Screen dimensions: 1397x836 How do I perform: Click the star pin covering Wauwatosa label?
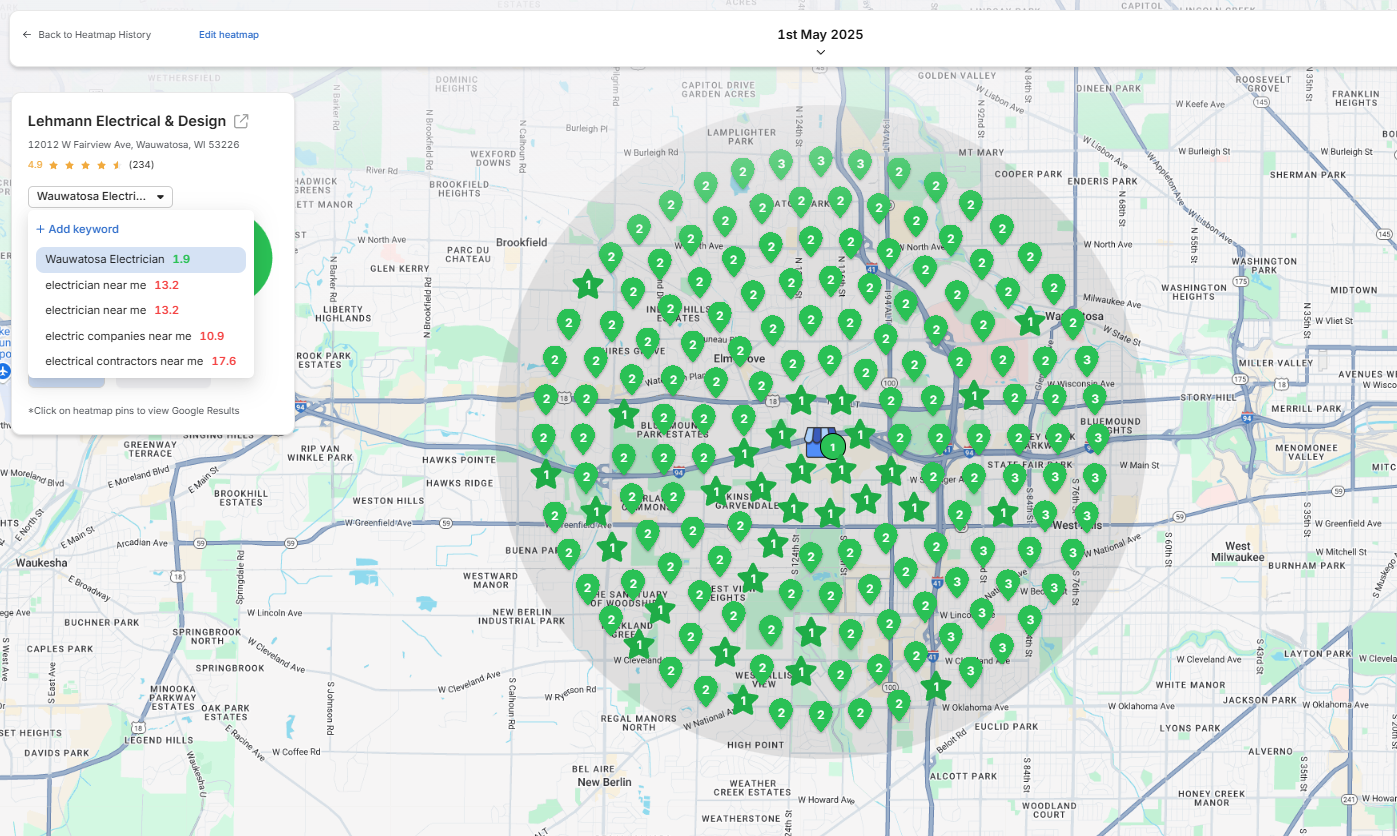pyautogui.click(x=1029, y=322)
